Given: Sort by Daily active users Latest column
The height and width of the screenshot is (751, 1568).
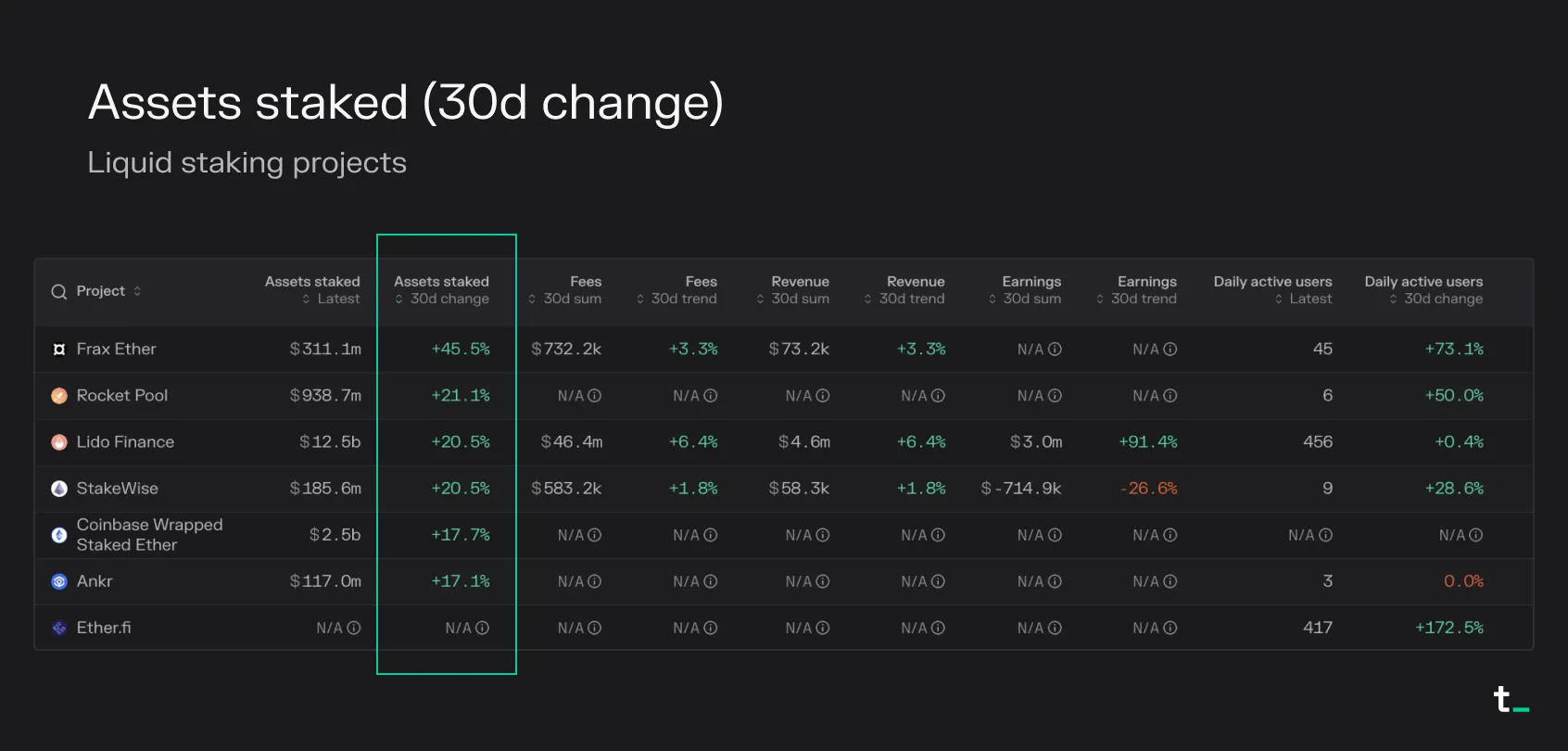Looking at the screenshot, I should click(1273, 290).
